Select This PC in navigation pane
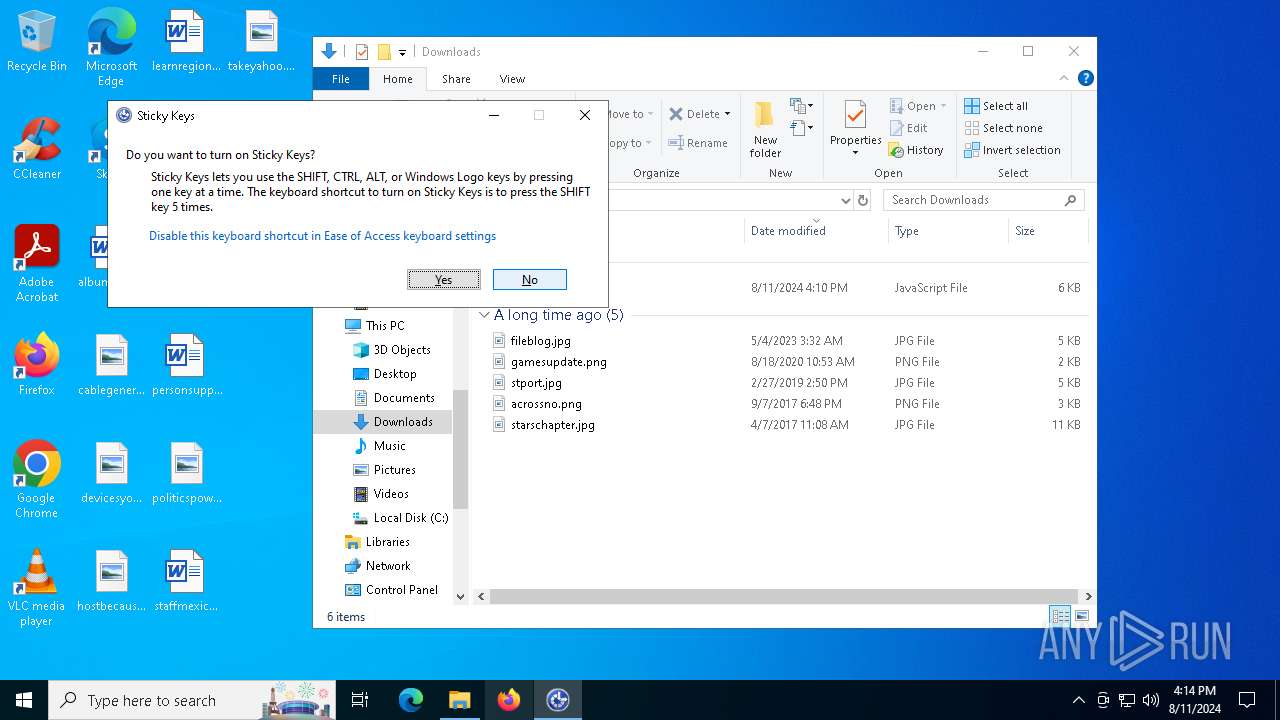 point(384,326)
